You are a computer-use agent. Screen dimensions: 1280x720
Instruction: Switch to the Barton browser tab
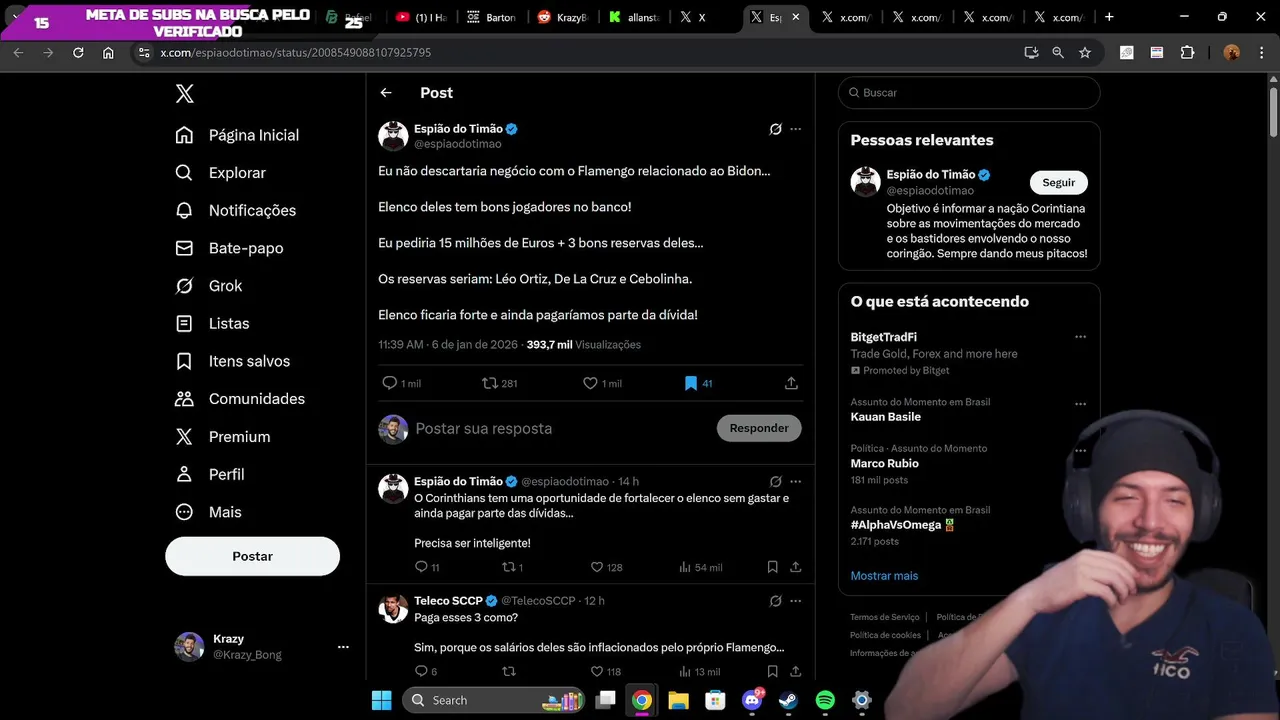(492, 17)
